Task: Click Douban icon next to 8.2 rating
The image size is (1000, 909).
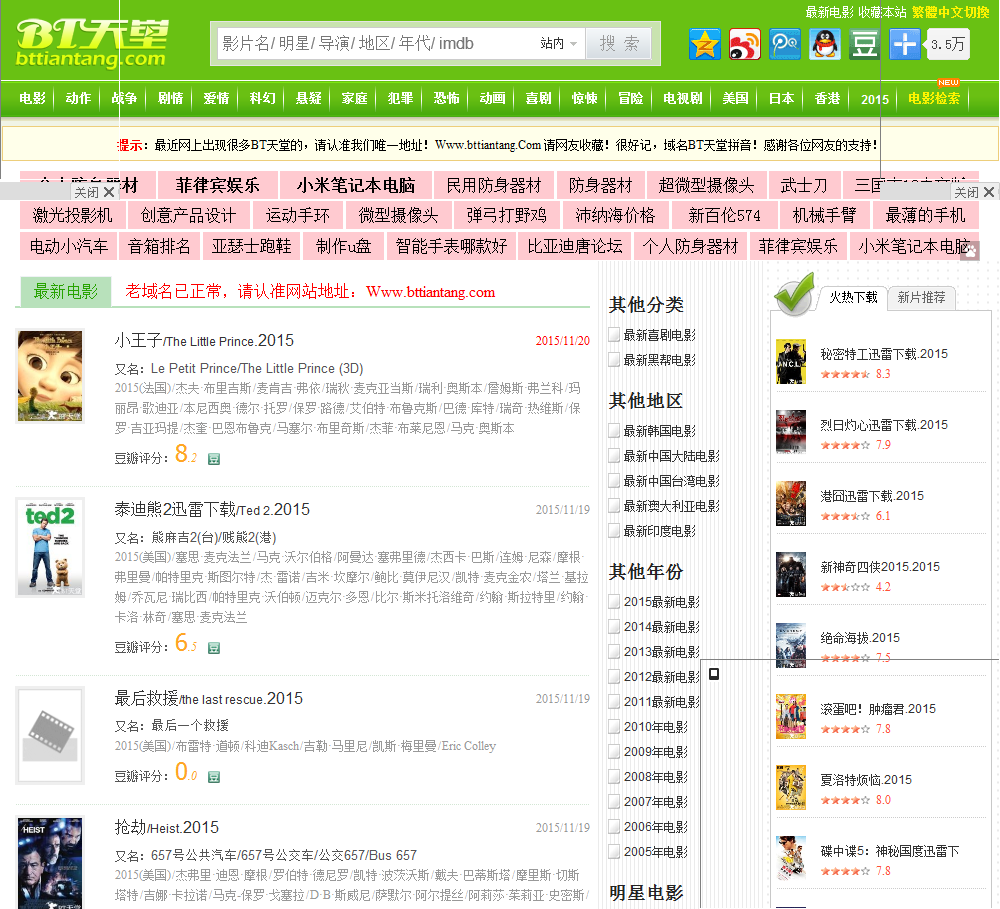Action: [214, 459]
